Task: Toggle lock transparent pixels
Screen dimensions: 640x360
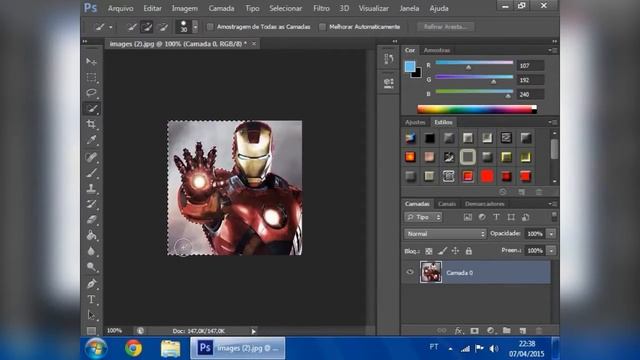Action: (429, 251)
